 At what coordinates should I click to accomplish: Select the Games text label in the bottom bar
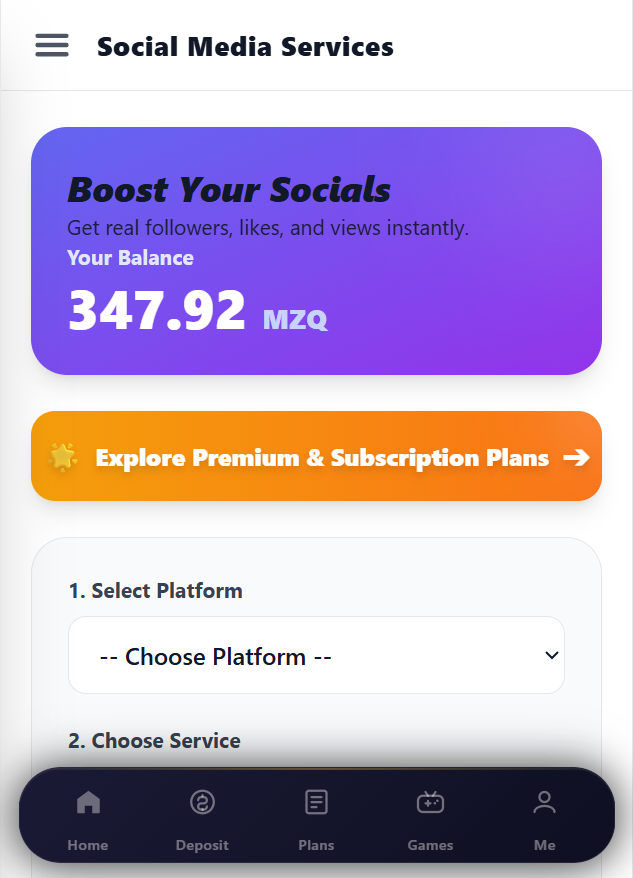430,845
